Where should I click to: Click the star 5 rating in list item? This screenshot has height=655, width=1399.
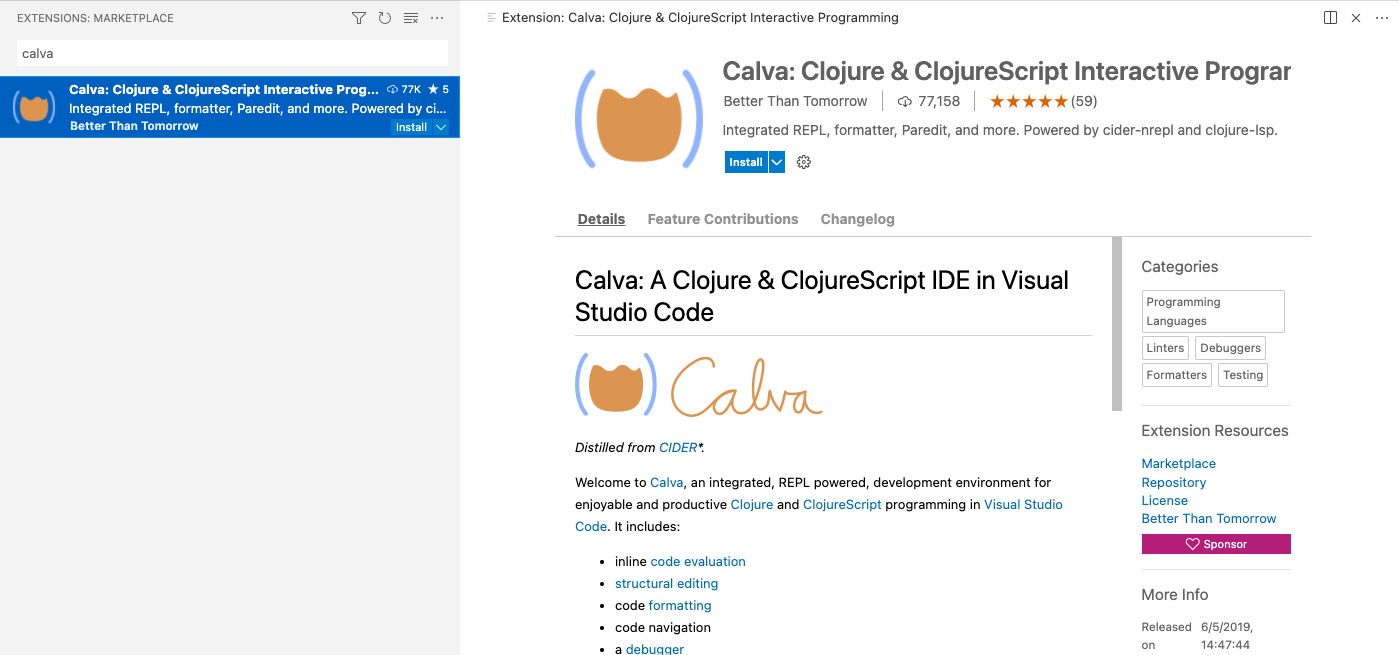pyautogui.click(x=438, y=89)
